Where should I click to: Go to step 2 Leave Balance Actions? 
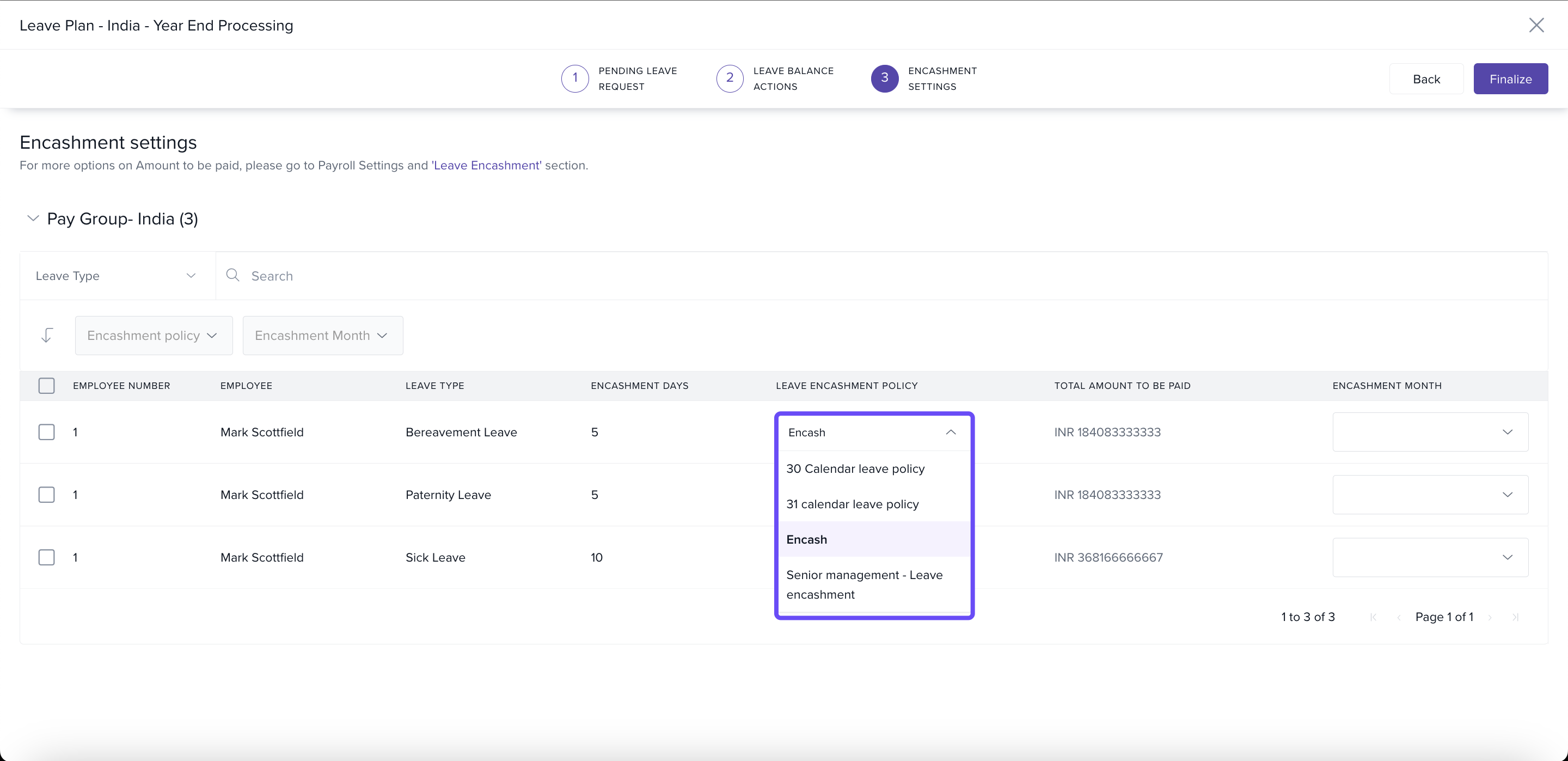tap(729, 78)
